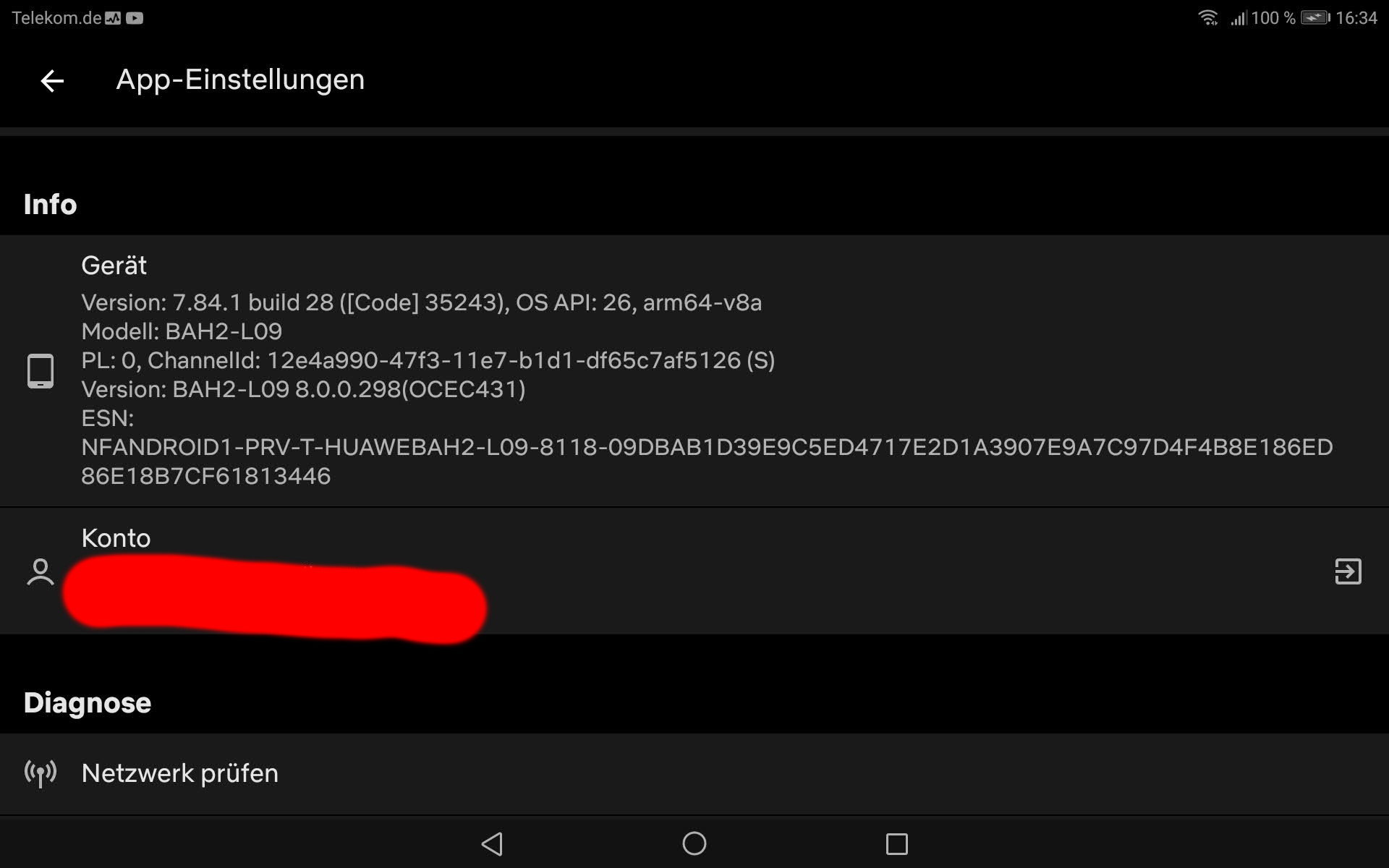Tap the Info section header
The height and width of the screenshot is (868, 1389).
50,204
